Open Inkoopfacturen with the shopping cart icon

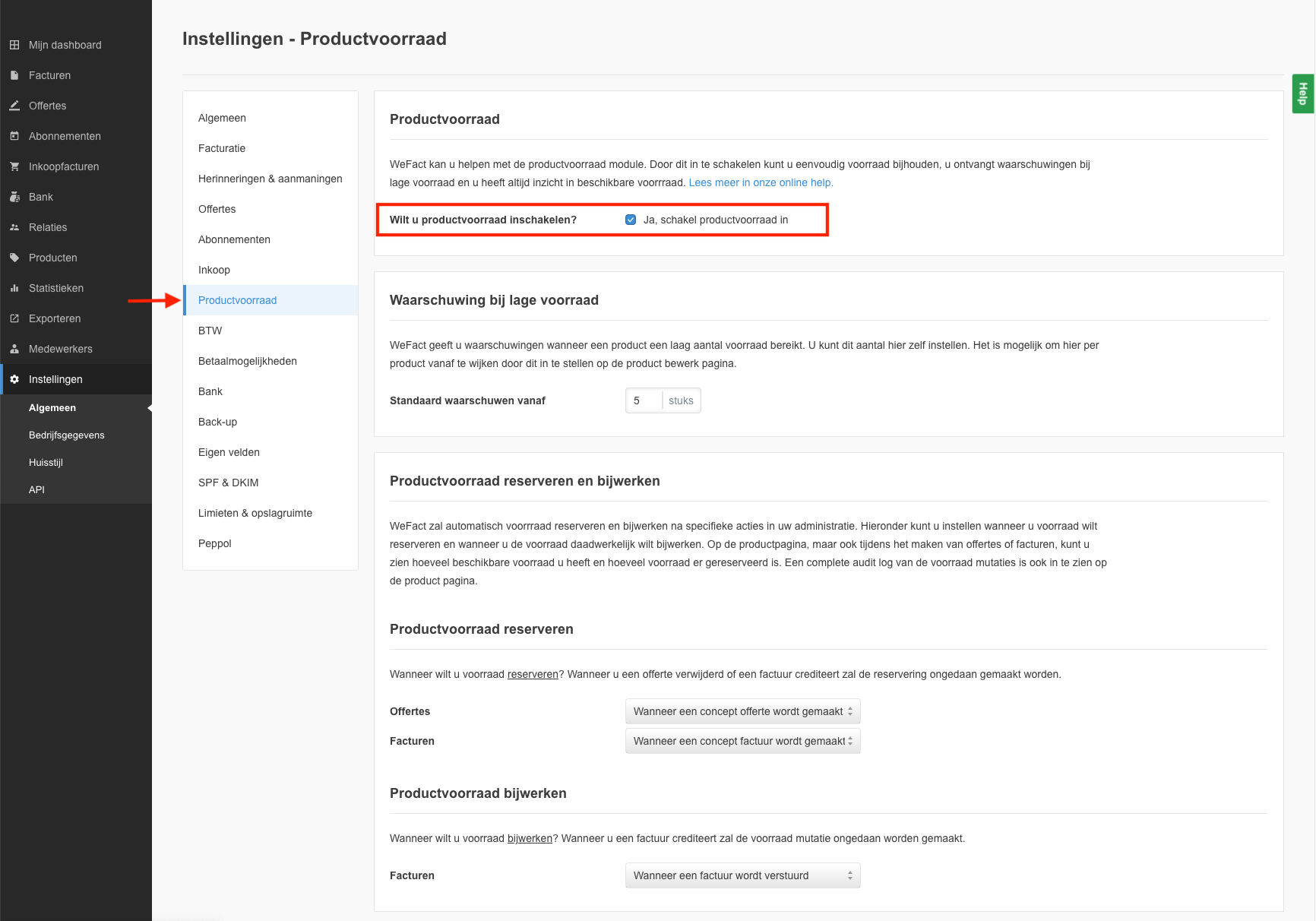click(x=14, y=166)
